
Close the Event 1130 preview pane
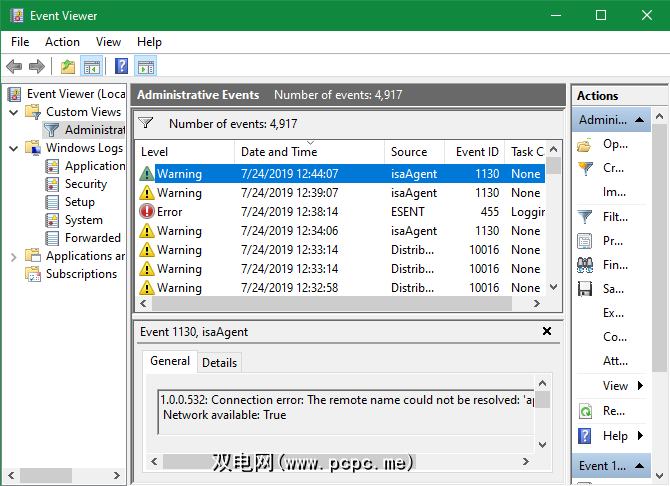click(547, 331)
